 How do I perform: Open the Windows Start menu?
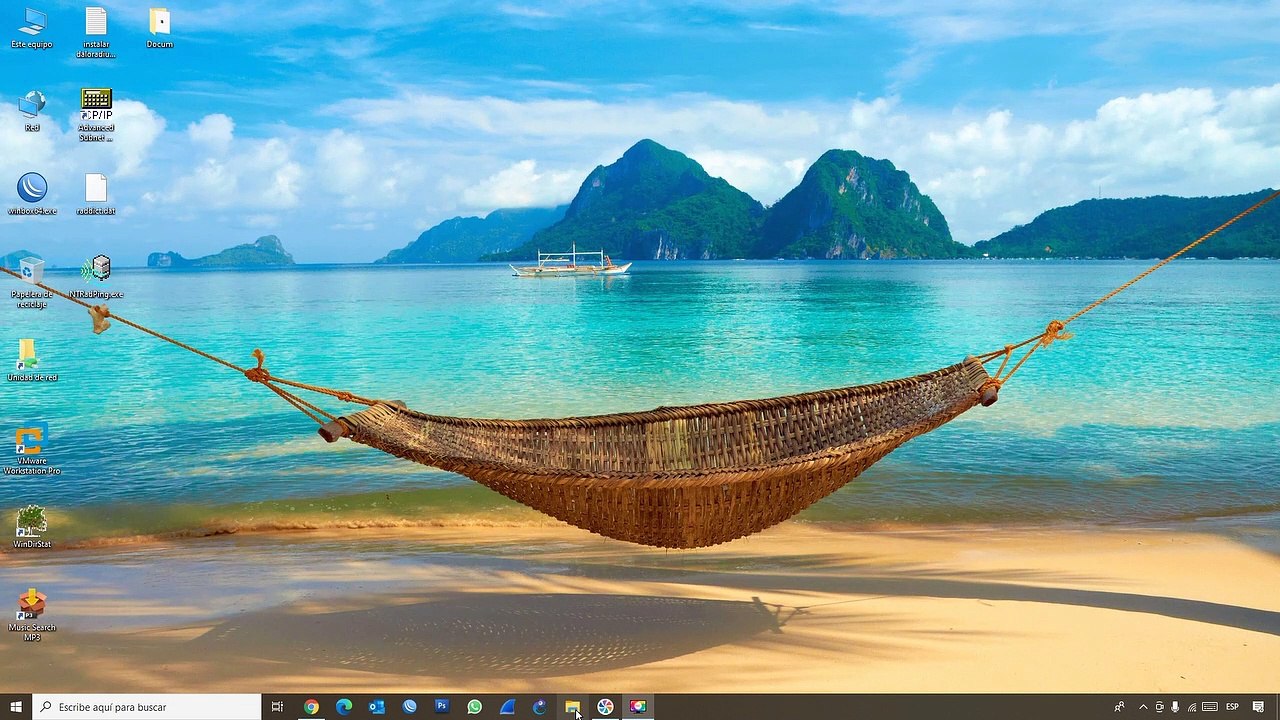click(16, 707)
